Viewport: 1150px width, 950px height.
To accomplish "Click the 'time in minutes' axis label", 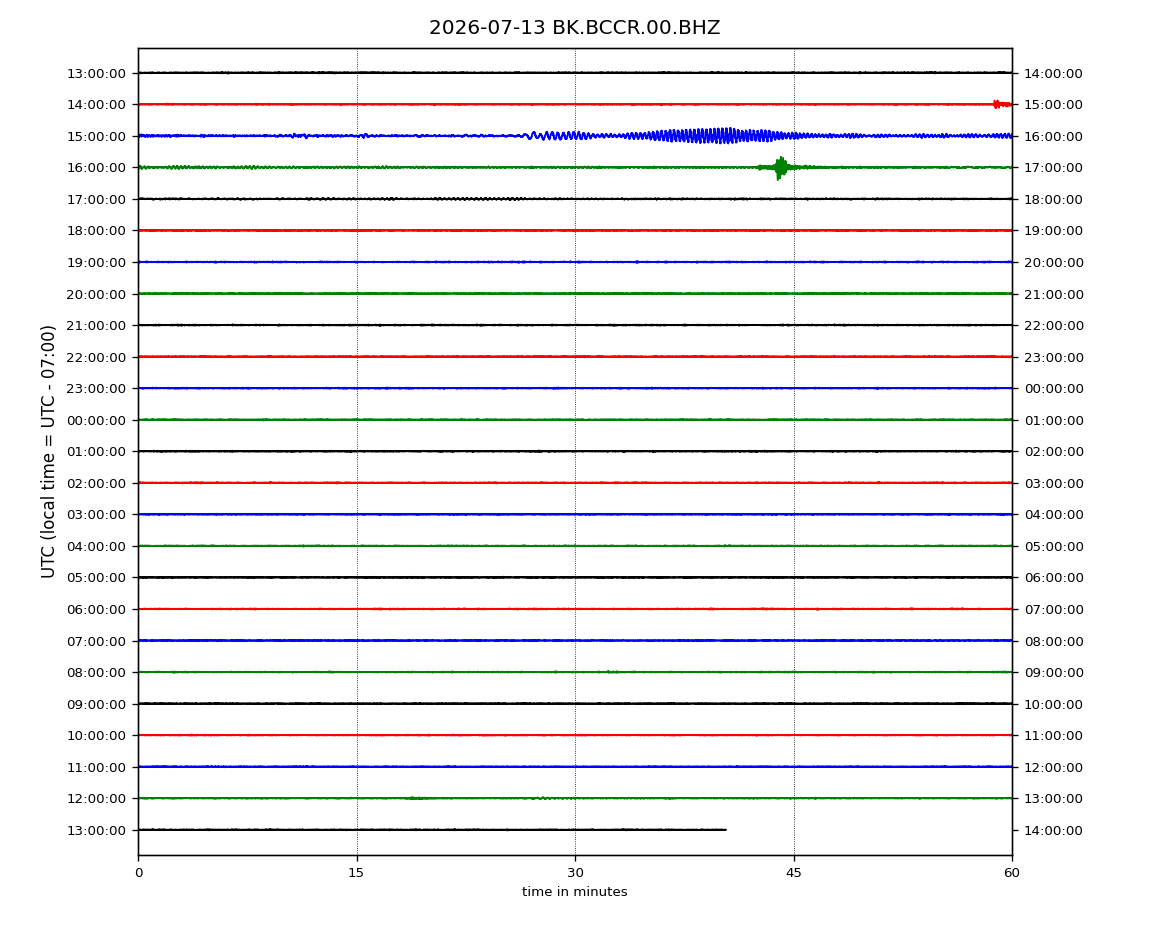I will (x=574, y=892).
